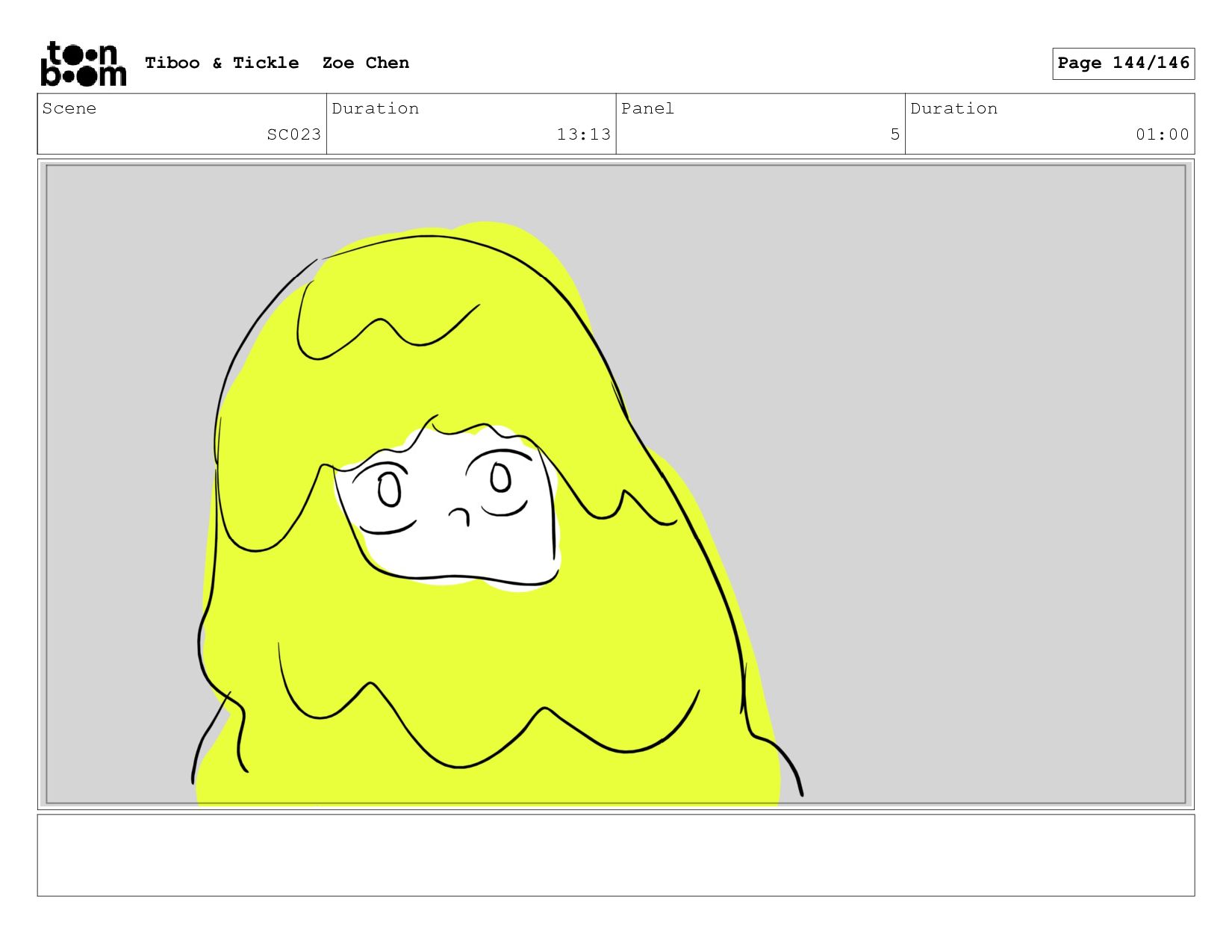Select the panel number 5 value
This screenshot has height=952, width=1232.
(895, 134)
